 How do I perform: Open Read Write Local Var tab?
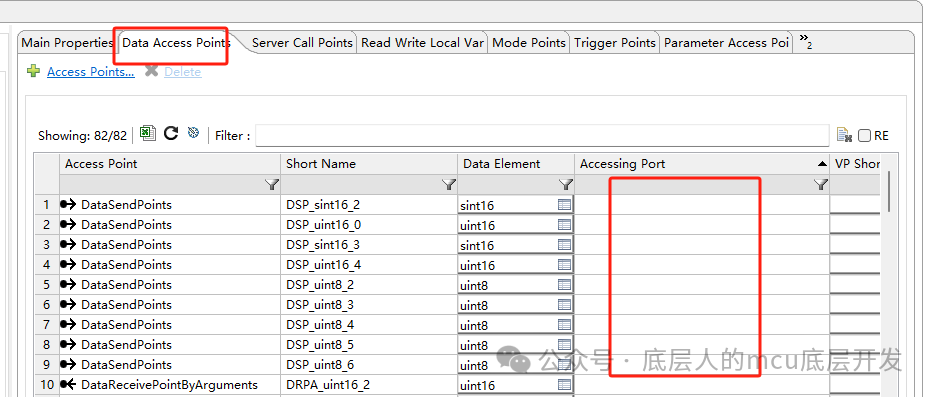coord(422,43)
